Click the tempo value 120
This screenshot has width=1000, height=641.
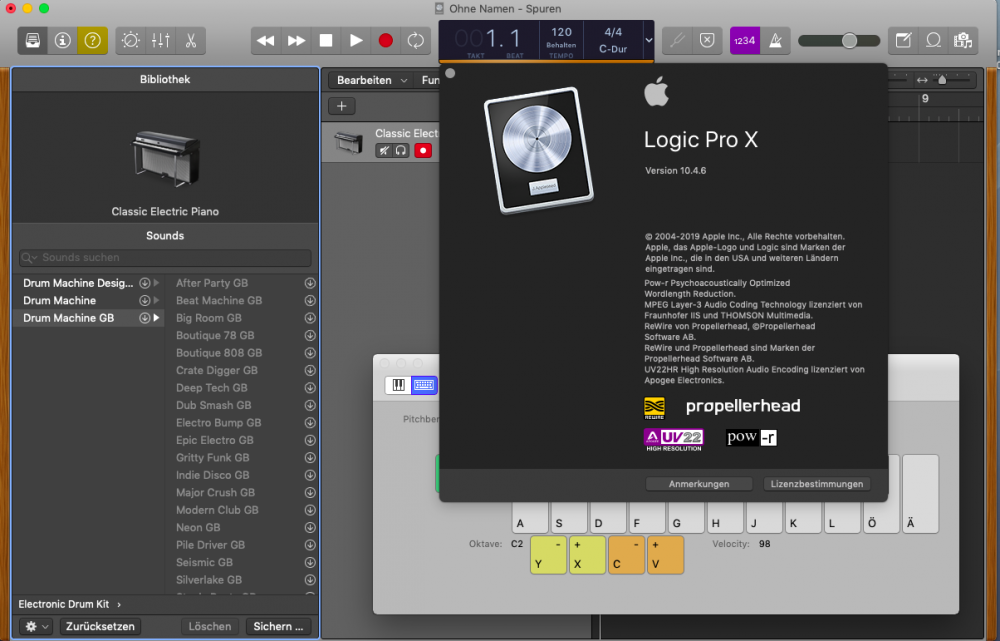(x=561, y=32)
